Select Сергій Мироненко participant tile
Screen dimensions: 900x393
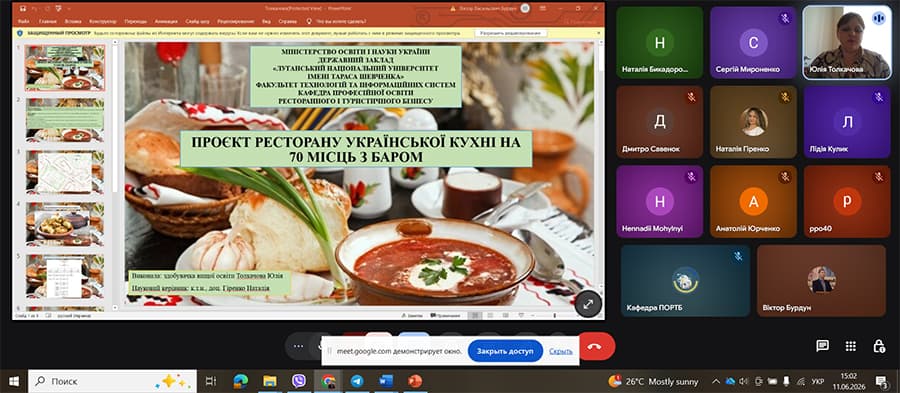[x=753, y=42]
